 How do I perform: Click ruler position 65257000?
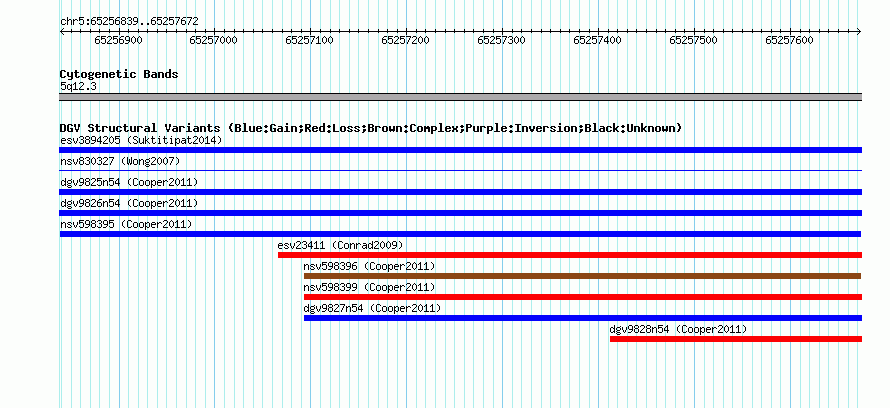(215, 40)
